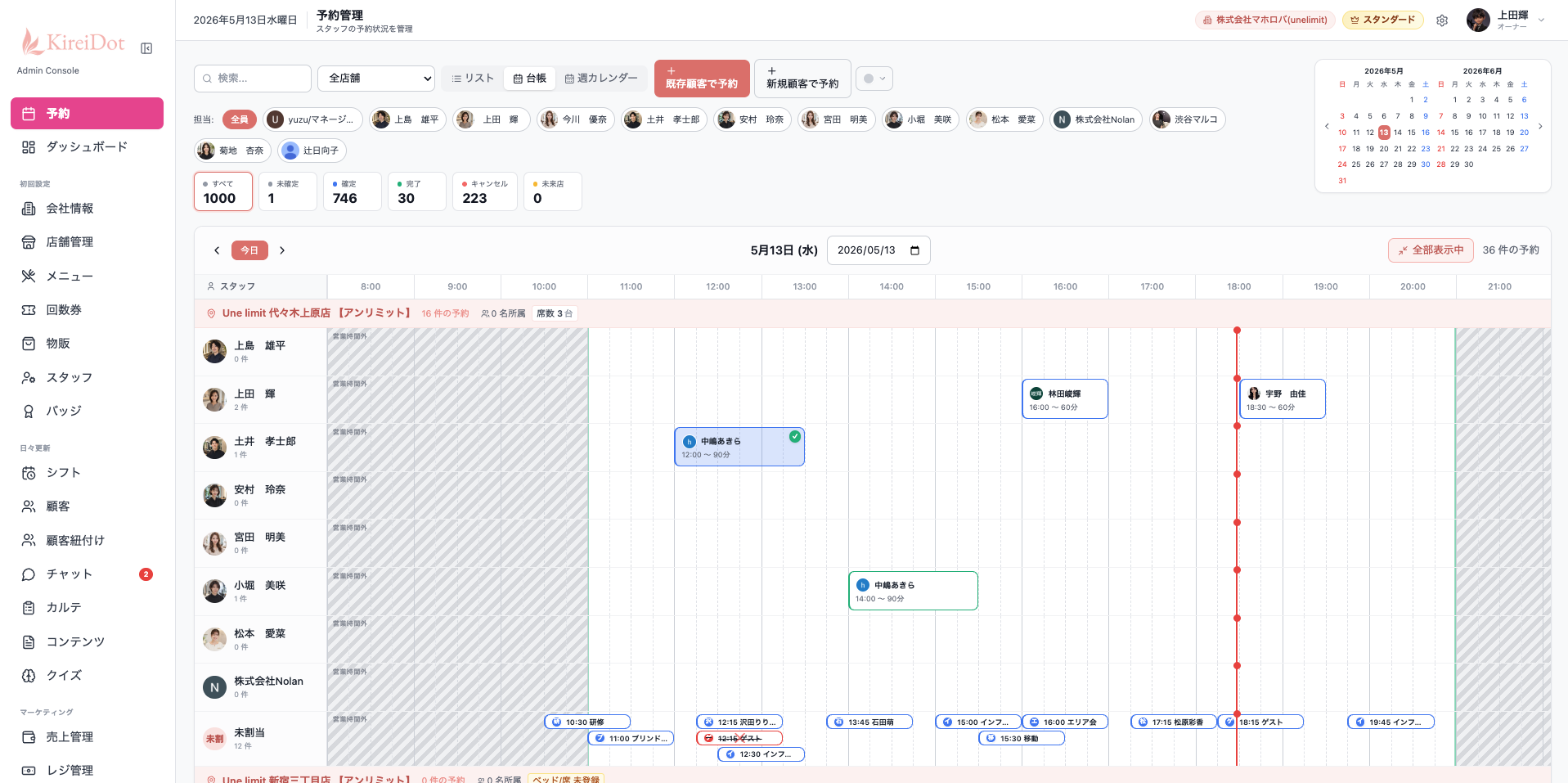Click the 全部表示中 collapse button

click(x=1431, y=250)
